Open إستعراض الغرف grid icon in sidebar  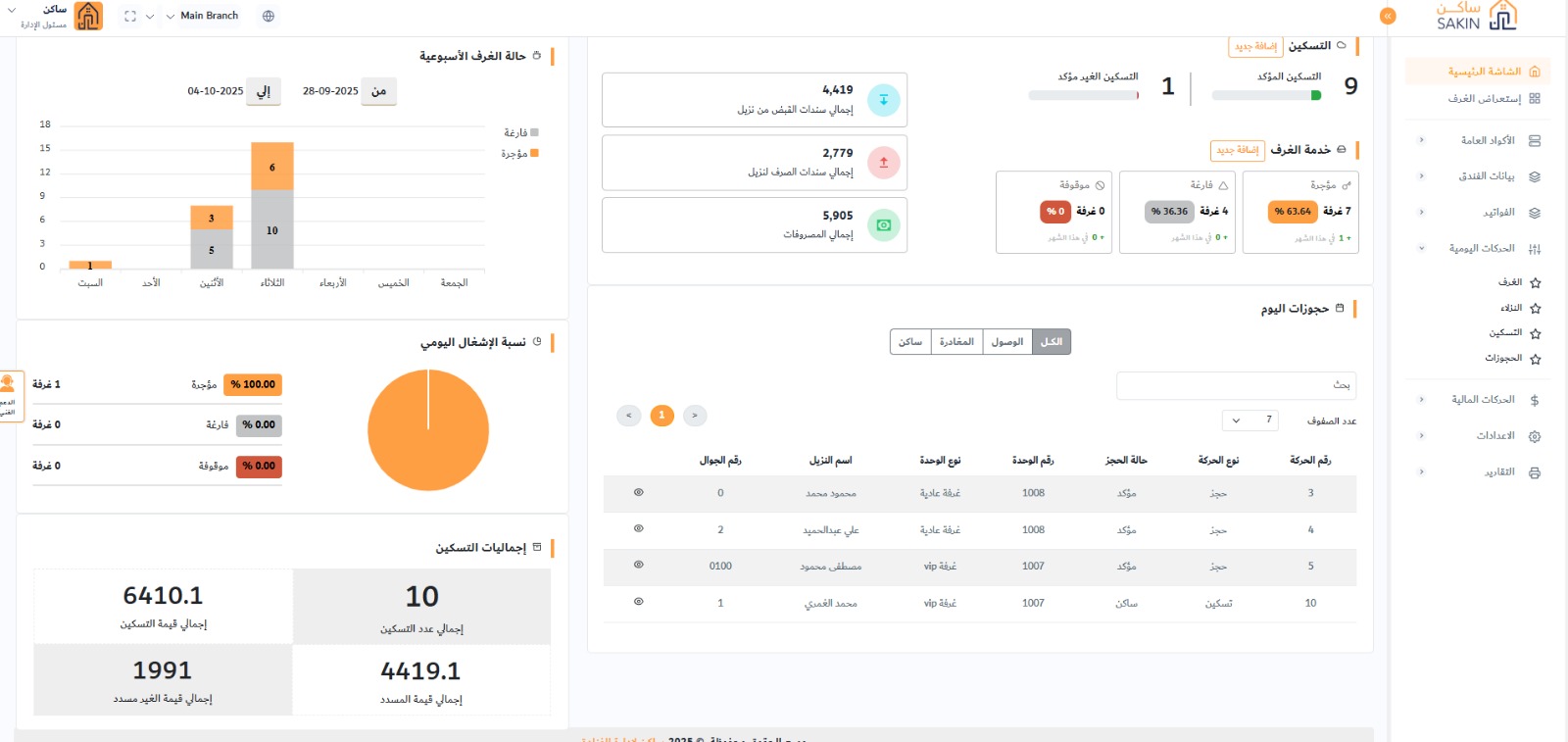tap(1535, 98)
